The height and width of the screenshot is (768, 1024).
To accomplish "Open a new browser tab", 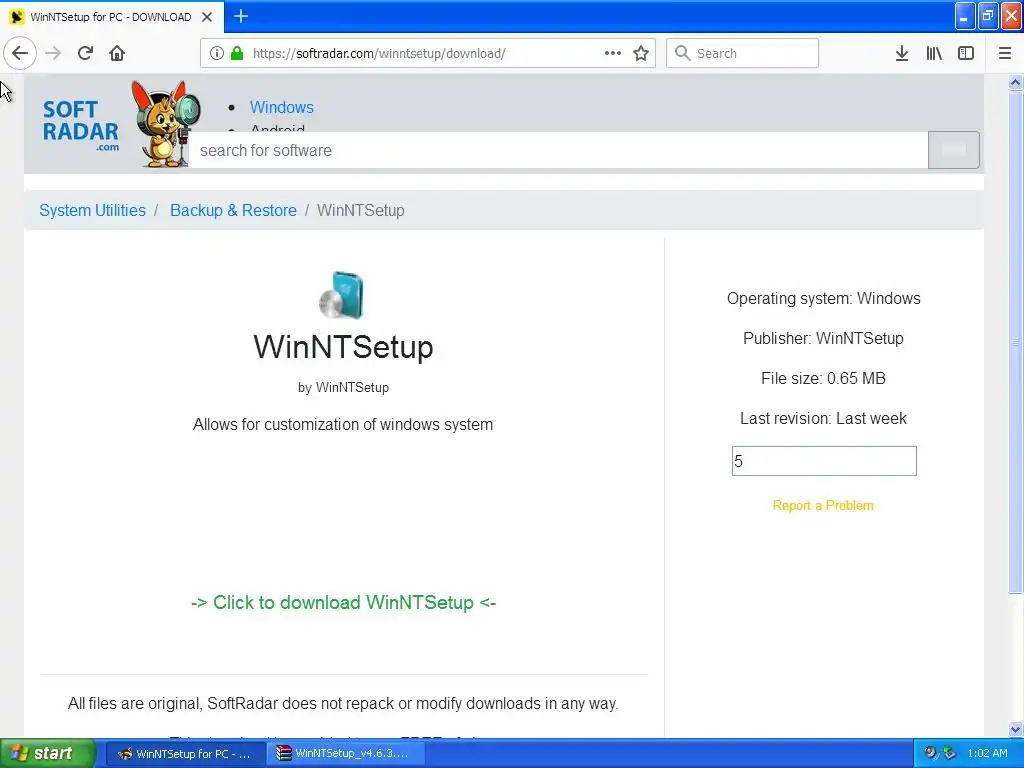I will [241, 16].
